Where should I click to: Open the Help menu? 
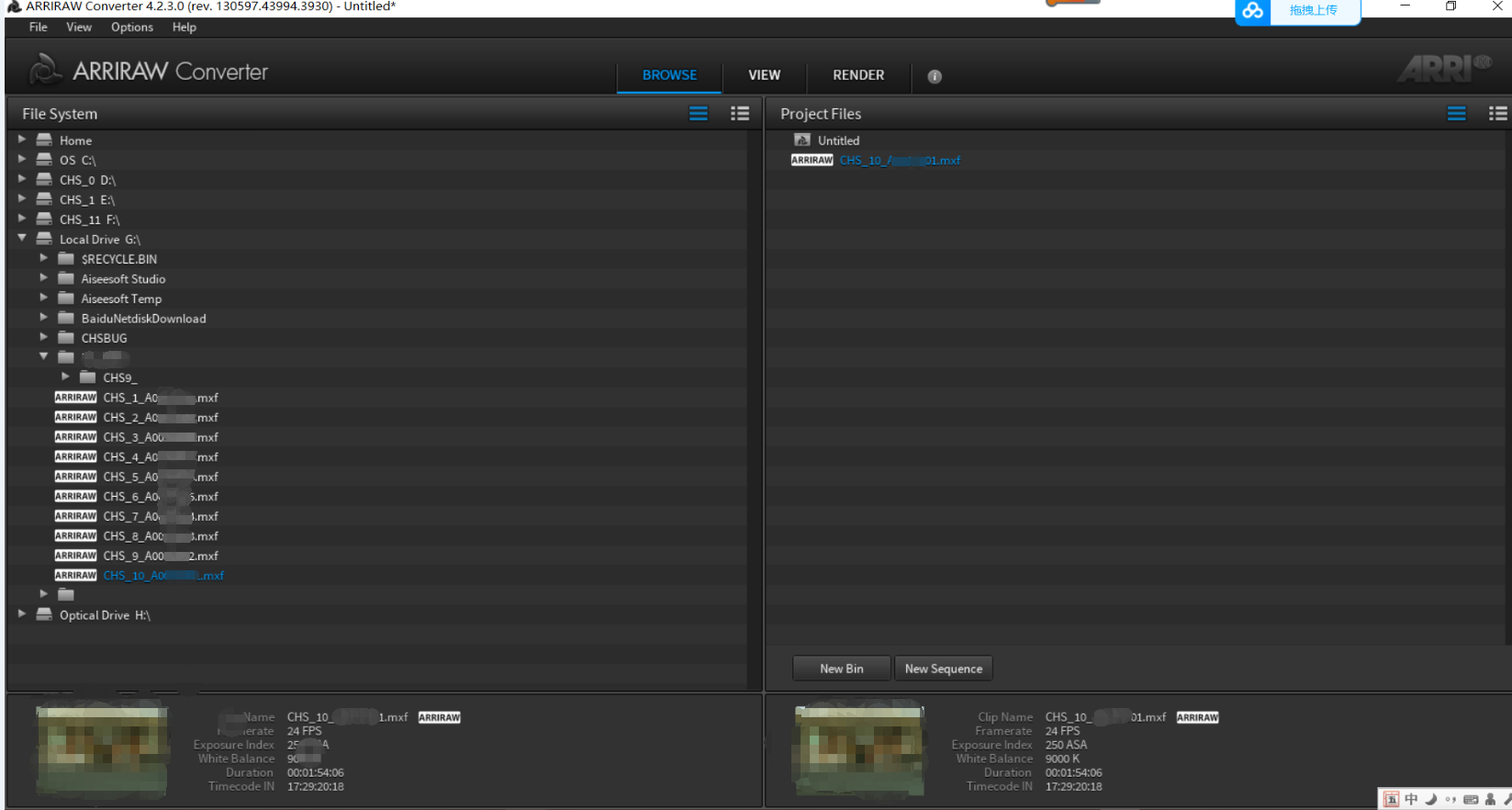tap(185, 28)
